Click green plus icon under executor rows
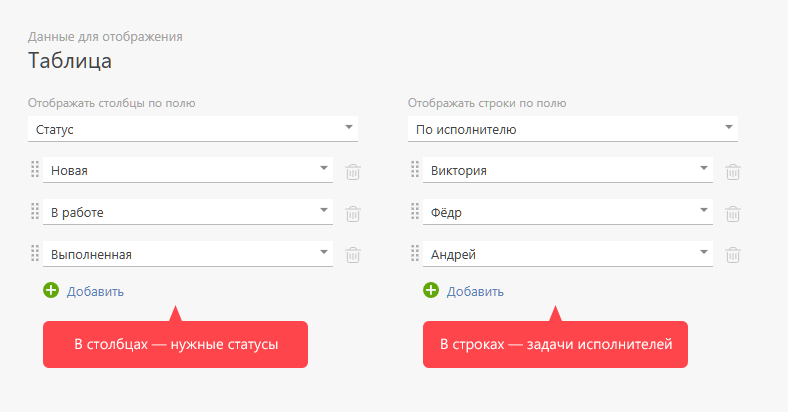 tap(431, 290)
